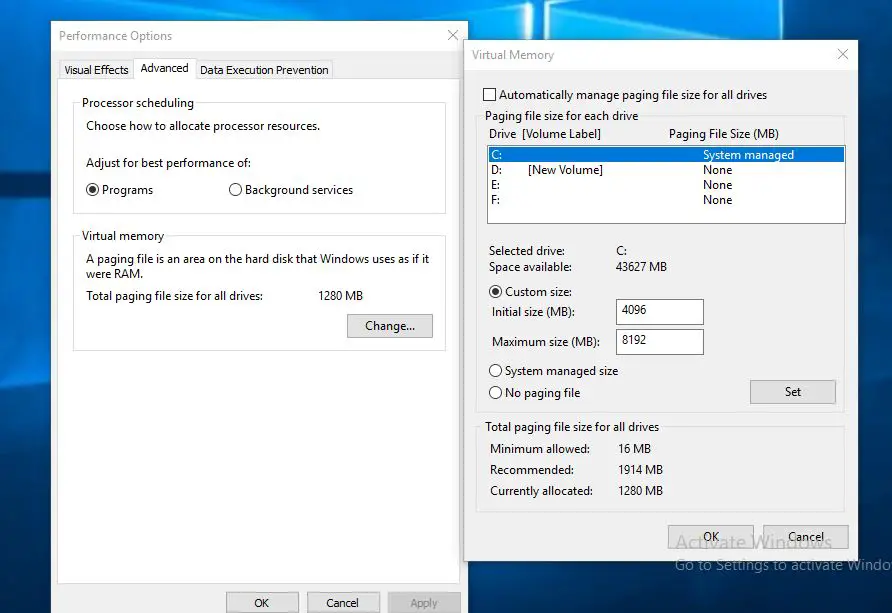
Task: Select the No paging file option
Action: point(496,393)
